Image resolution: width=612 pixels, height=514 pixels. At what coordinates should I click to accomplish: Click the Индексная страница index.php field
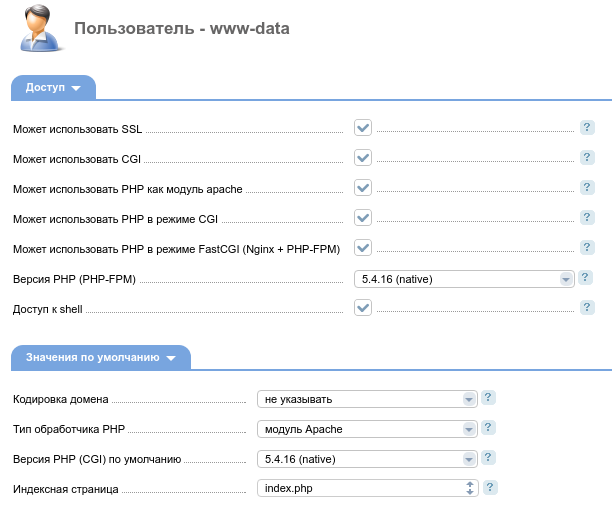click(360, 489)
